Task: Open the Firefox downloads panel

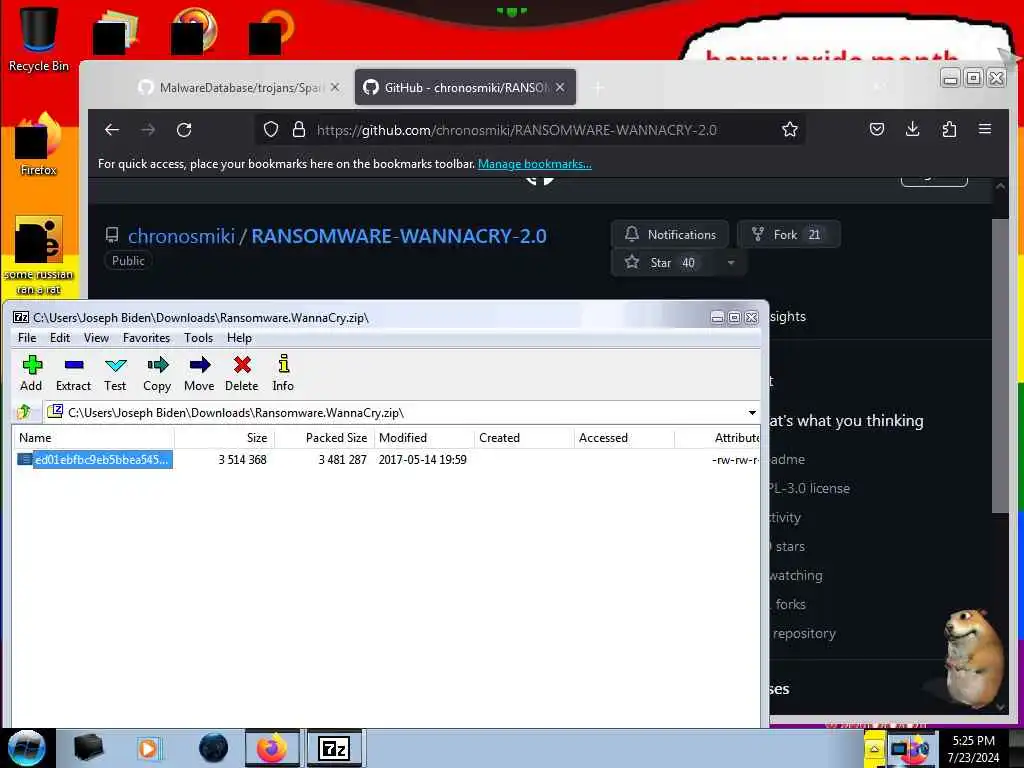Action: (x=913, y=129)
